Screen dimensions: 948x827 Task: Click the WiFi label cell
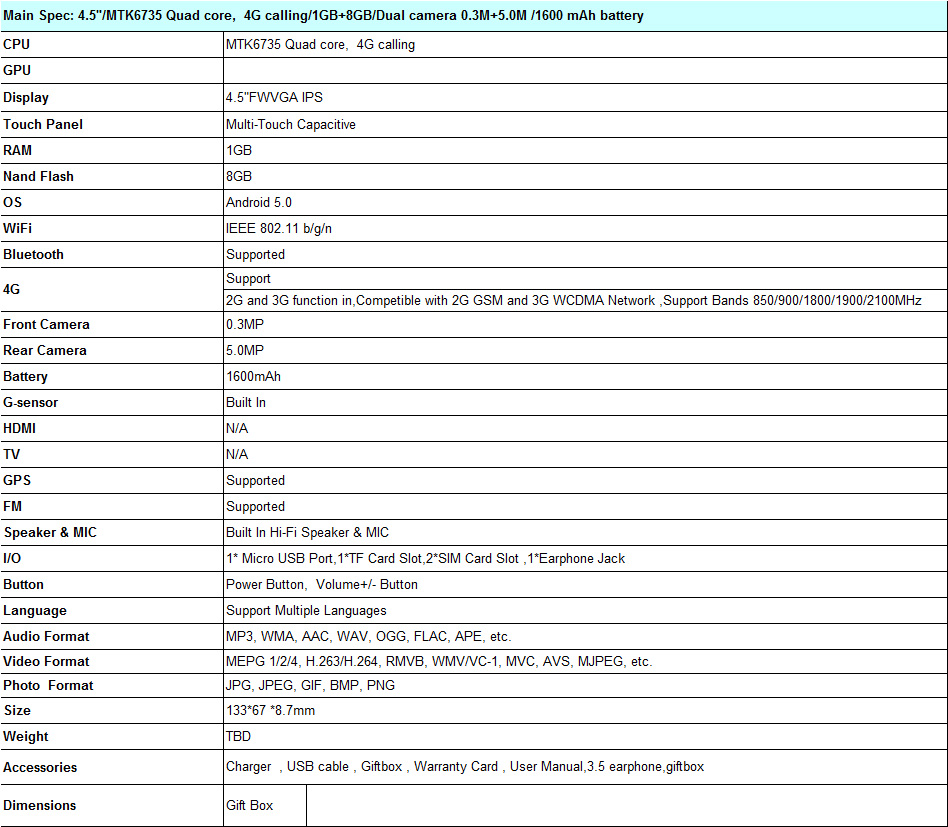112,229
